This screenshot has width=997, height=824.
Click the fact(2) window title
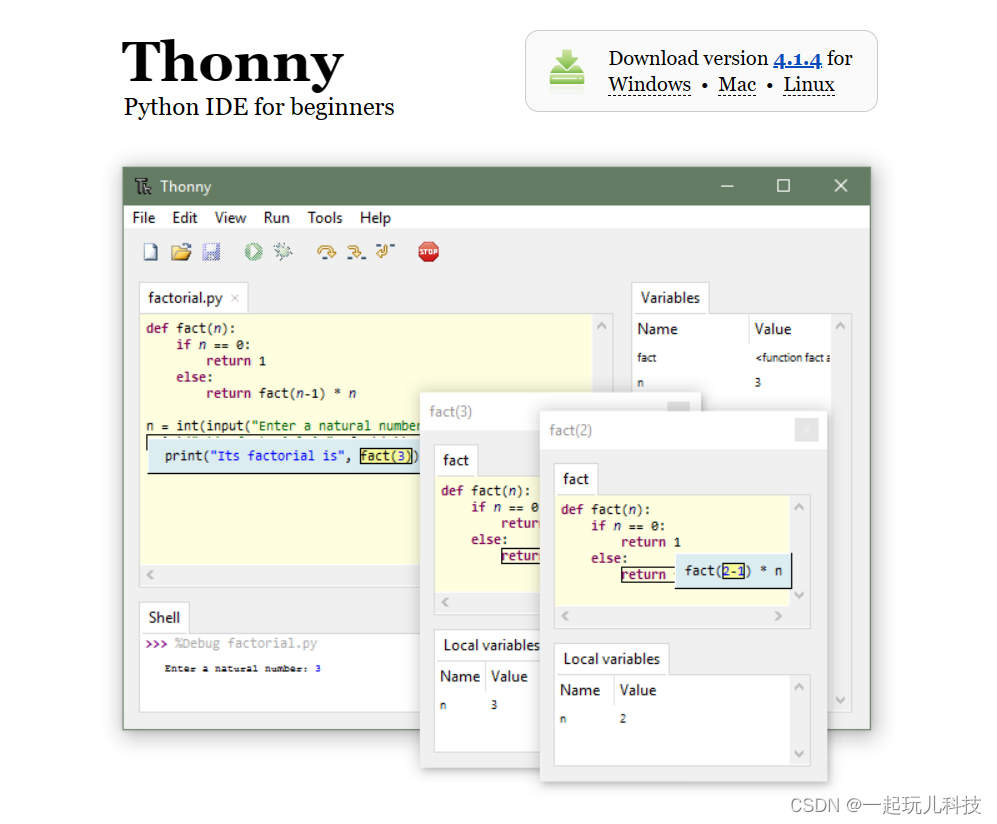coord(570,430)
